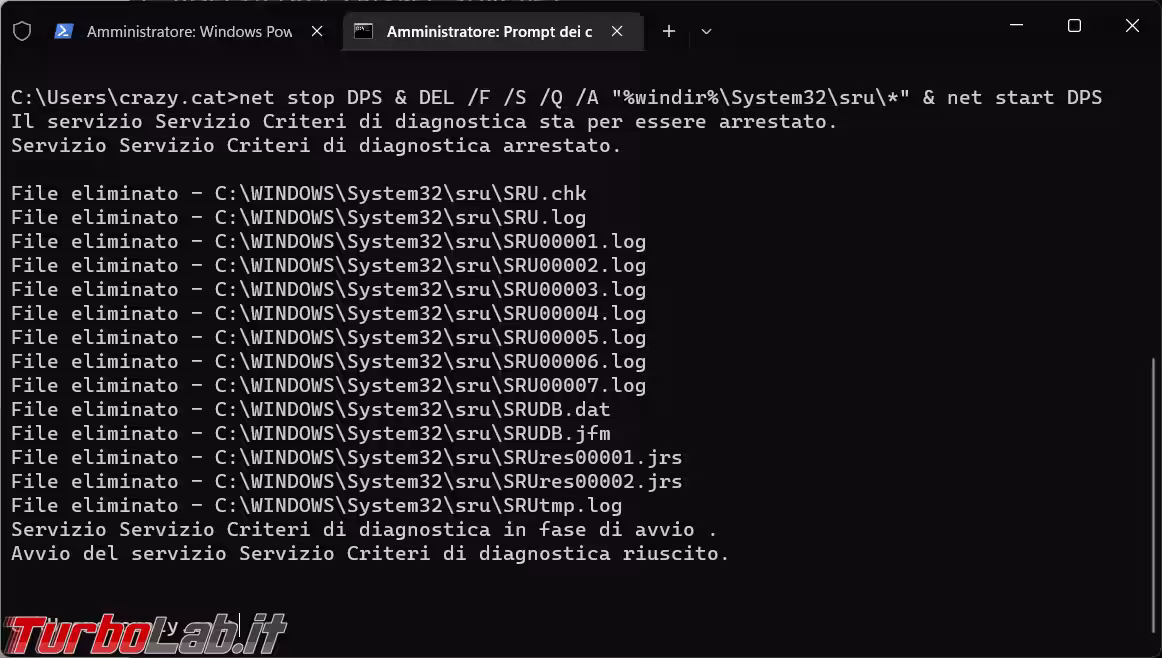
Task: Click the Command Prompt icon on the active tab
Action: [364, 32]
